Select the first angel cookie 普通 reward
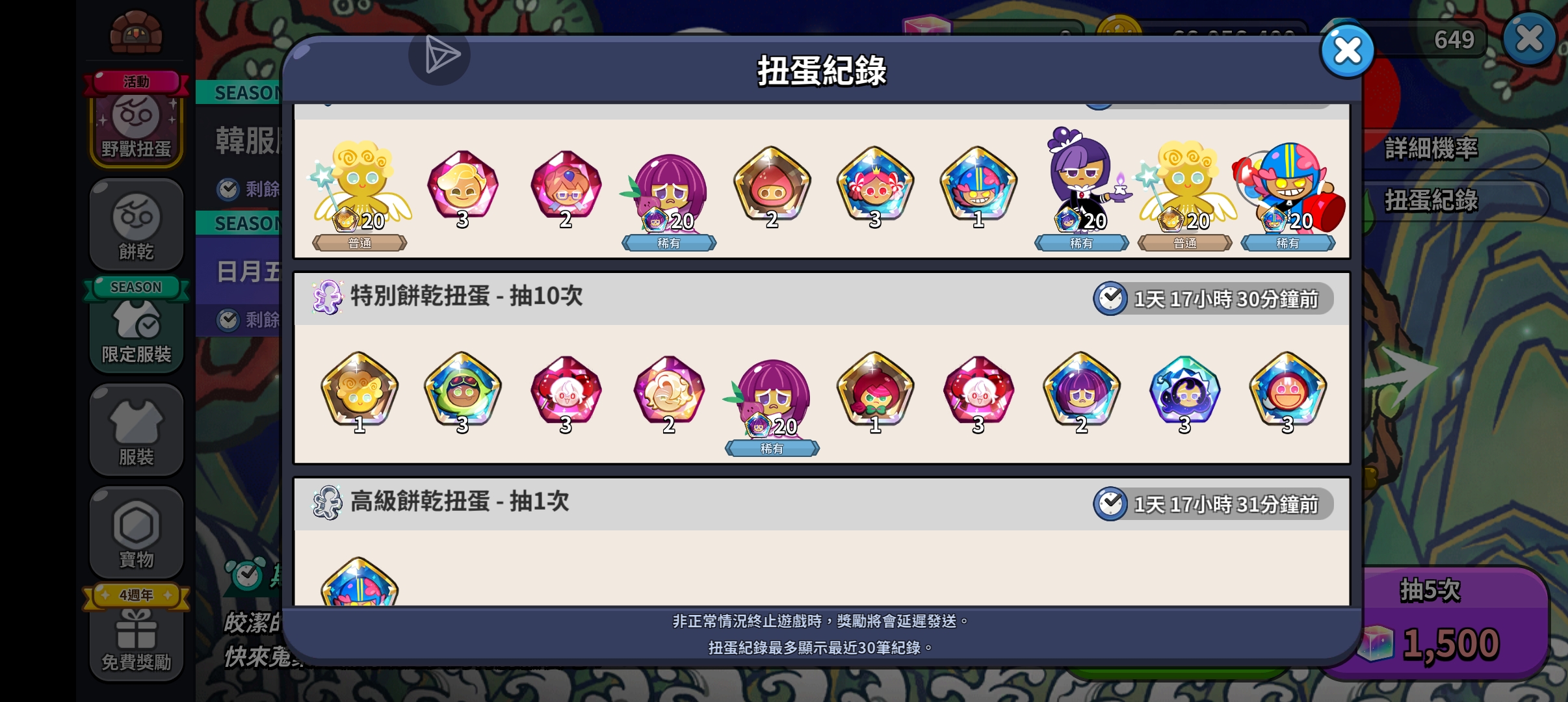The image size is (1568, 702). 359,195
